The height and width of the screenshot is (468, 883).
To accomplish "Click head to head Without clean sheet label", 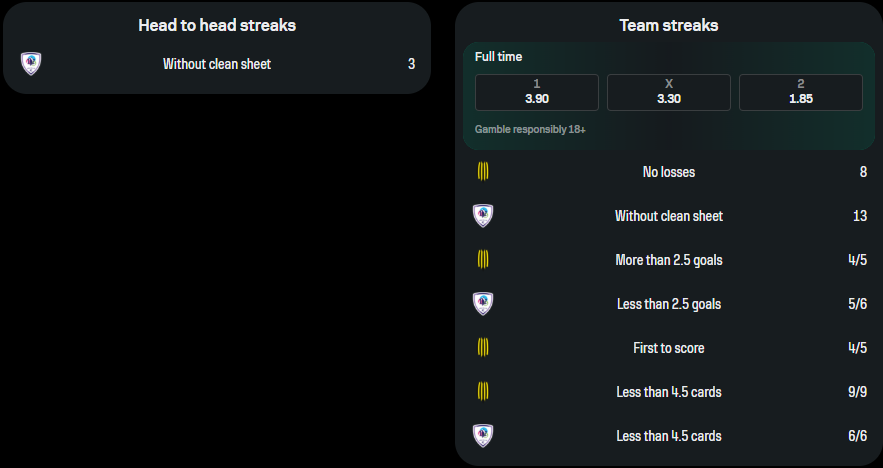I will [217, 64].
